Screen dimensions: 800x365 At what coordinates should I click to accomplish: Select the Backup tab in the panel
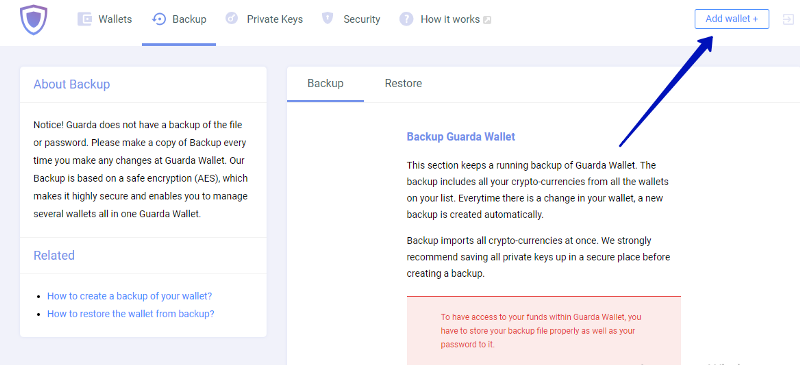(x=326, y=83)
